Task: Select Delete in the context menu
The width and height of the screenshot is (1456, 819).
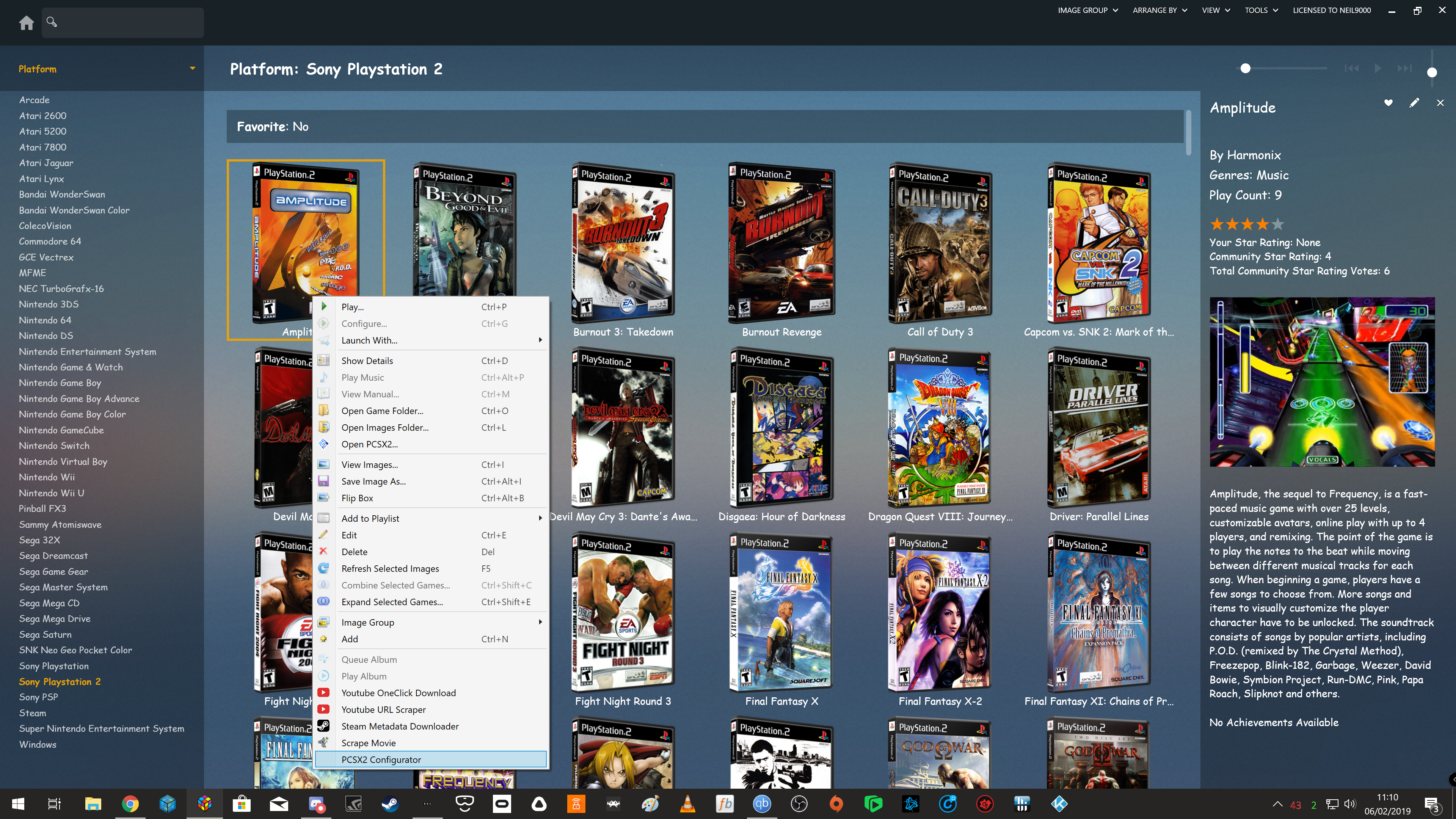Action: coord(431,552)
